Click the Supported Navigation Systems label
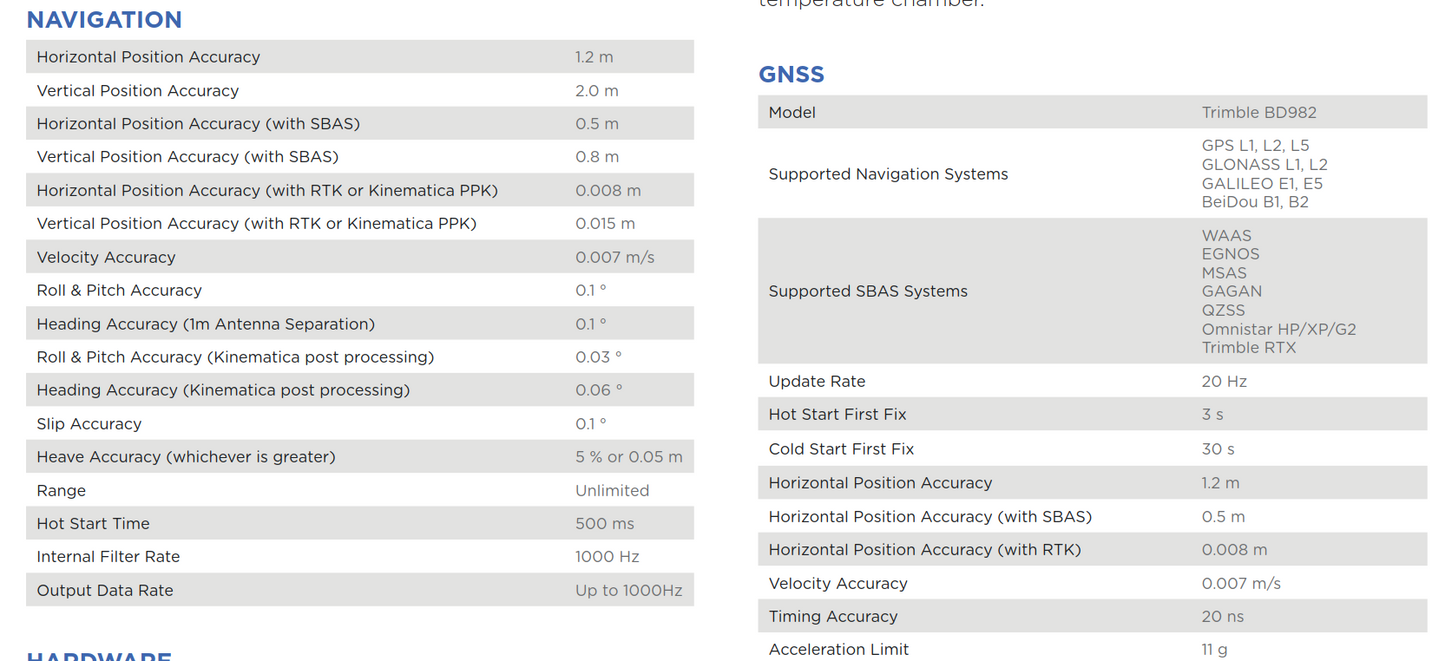This screenshot has height=661, width=1445. pos(888,173)
